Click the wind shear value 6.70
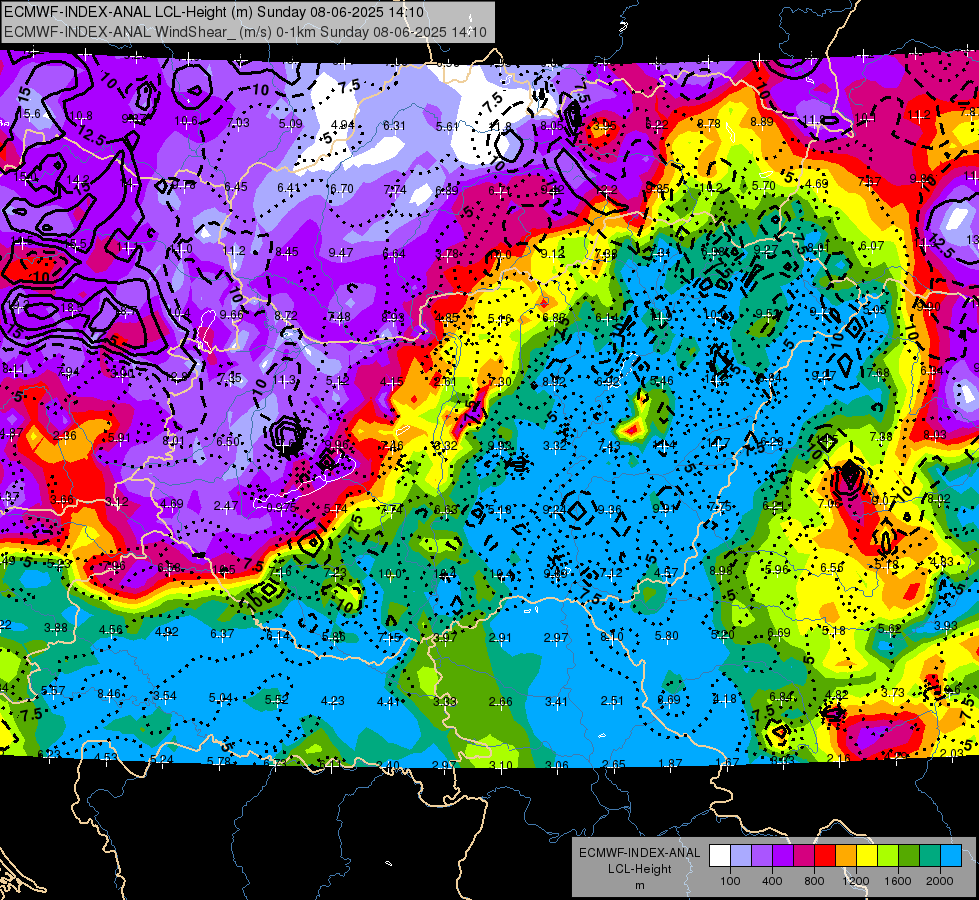The height and width of the screenshot is (900, 979). point(342,189)
